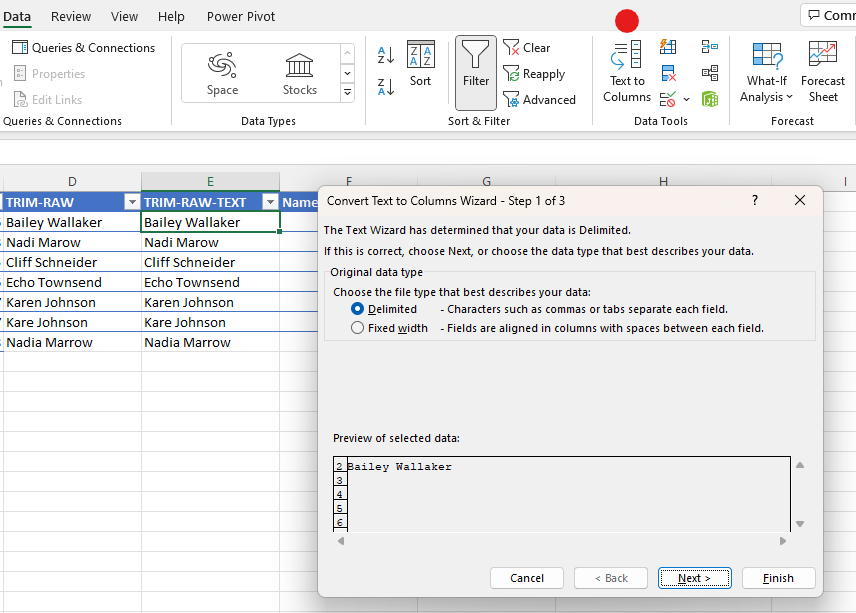Click the Consolidate icon
856x613 pixels.
[x=710, y=47]
